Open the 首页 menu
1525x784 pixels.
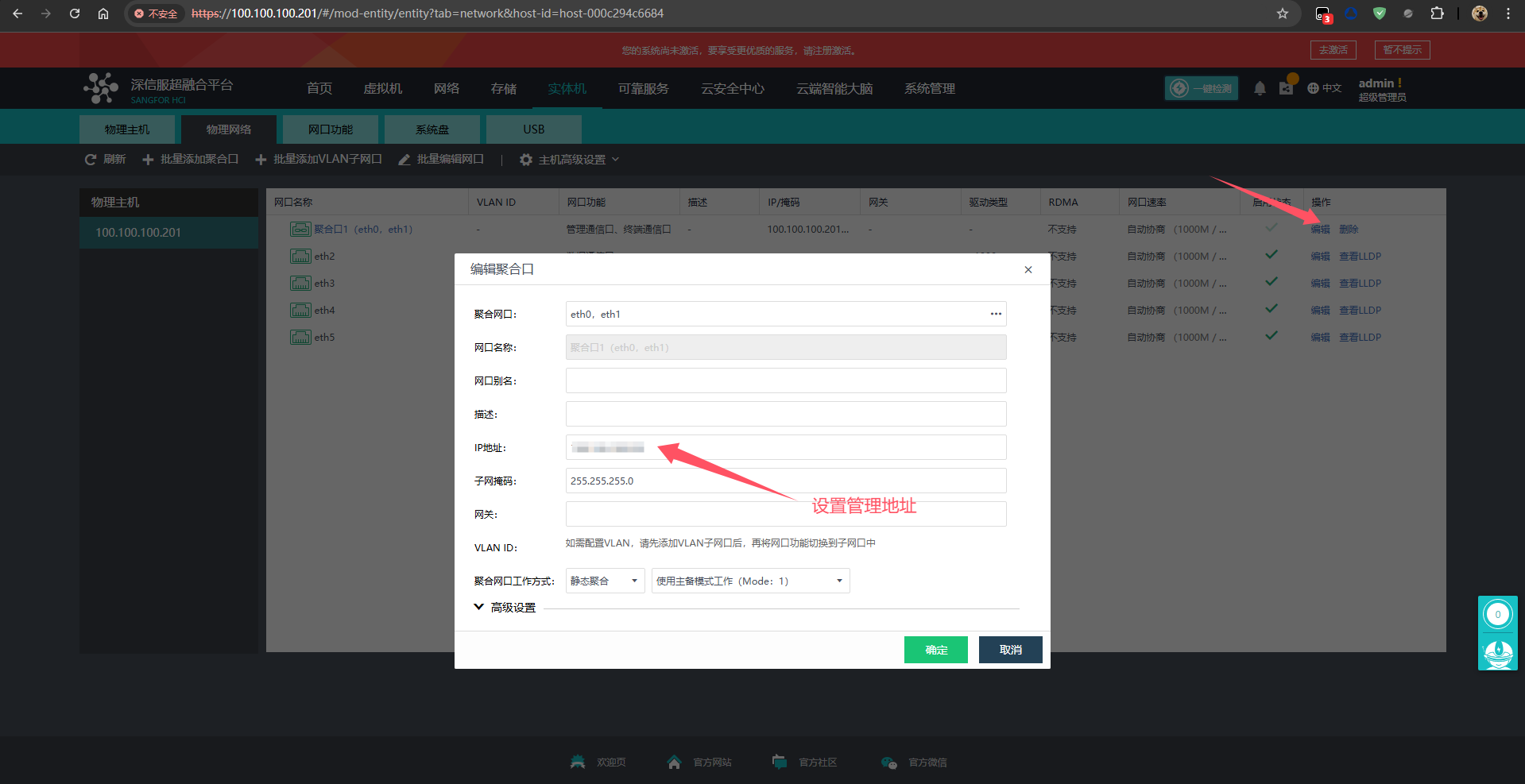[x=319, y=88]
